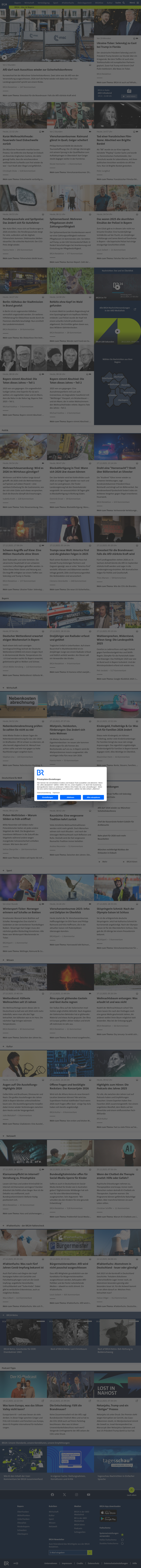Open the Impressum link in privacy dialog
Viewport: 141px width, 1568px height.
coord(56,792)
